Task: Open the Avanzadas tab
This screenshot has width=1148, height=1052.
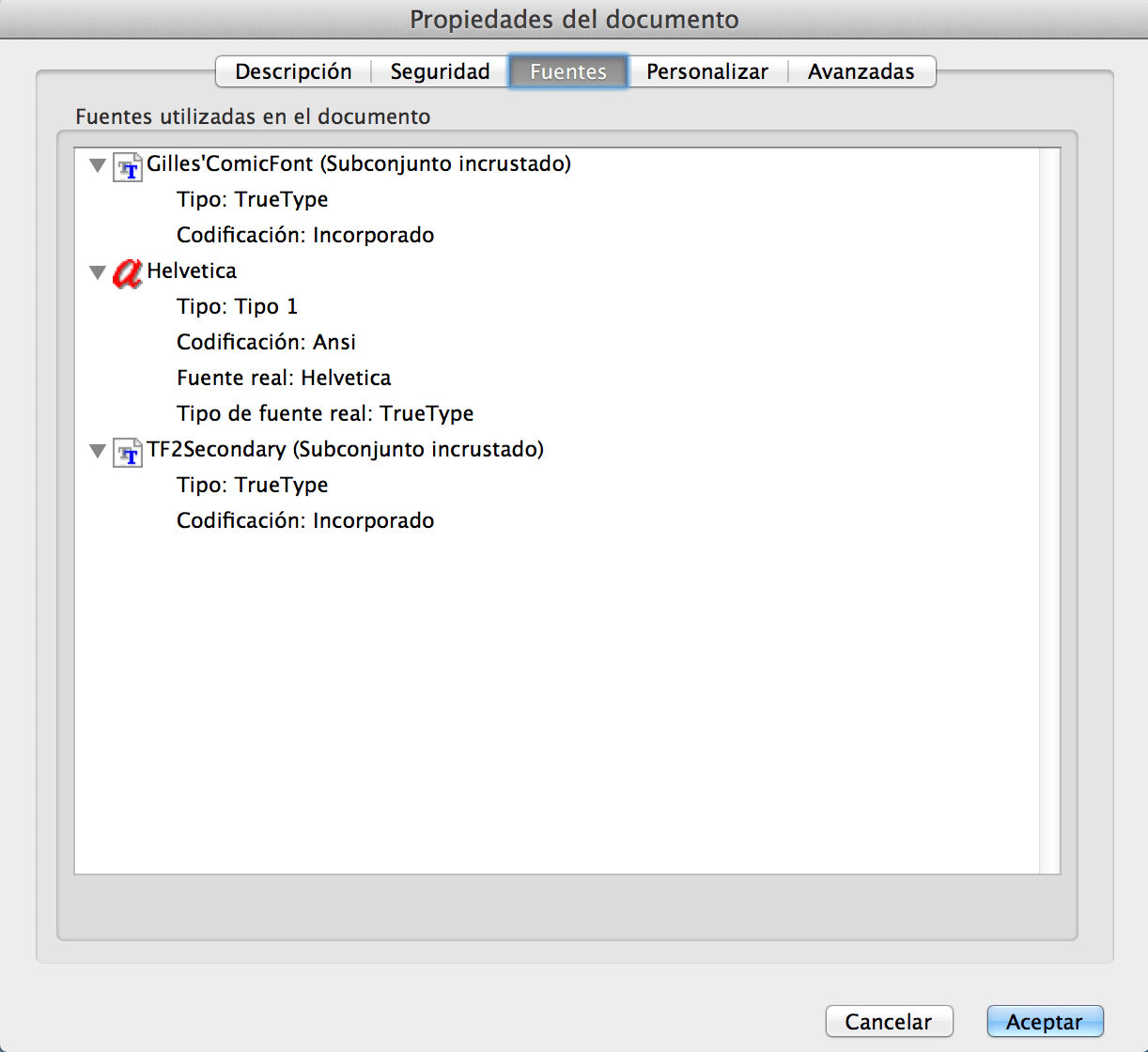Action: pyautogui.click(x=860, y=71)
